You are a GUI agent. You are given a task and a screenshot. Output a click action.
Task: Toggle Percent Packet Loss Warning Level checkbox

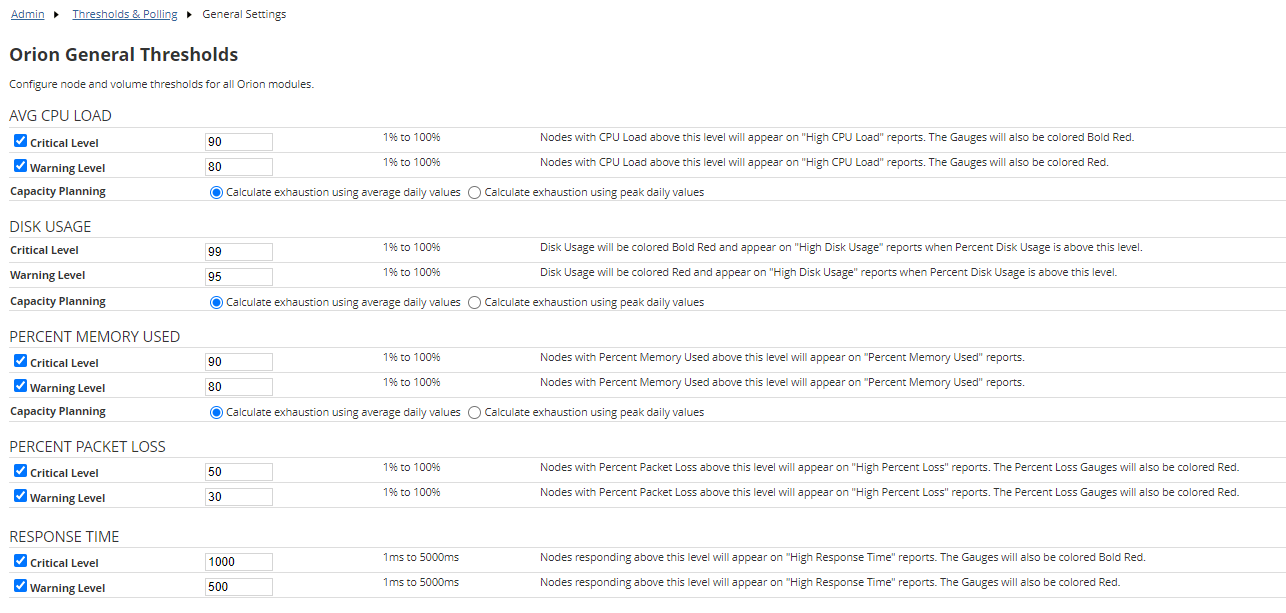(x=20, y=496)
